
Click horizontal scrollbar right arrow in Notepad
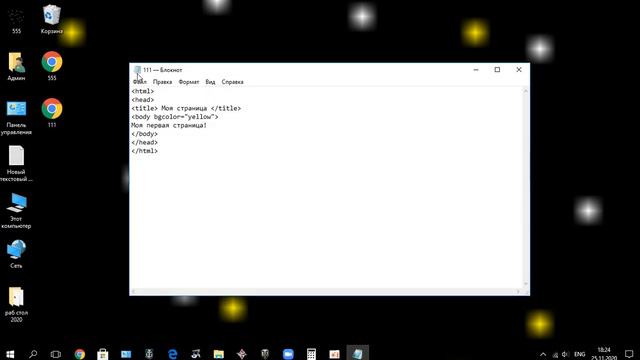pos(518,292)
